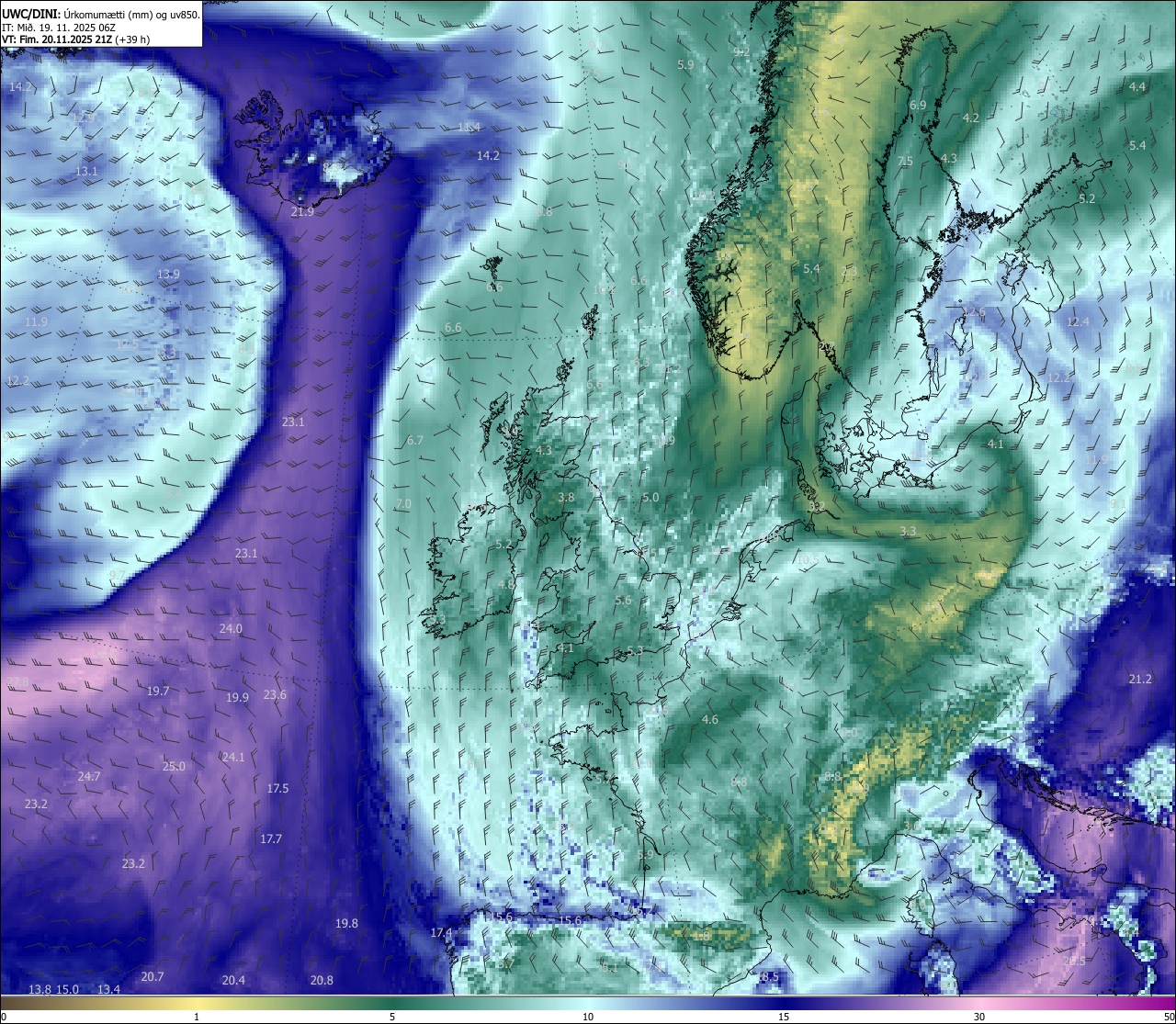This screenshot has height=1024, width=1176.
Task: Click the 24.1 map value
Action: click(233, 757)
